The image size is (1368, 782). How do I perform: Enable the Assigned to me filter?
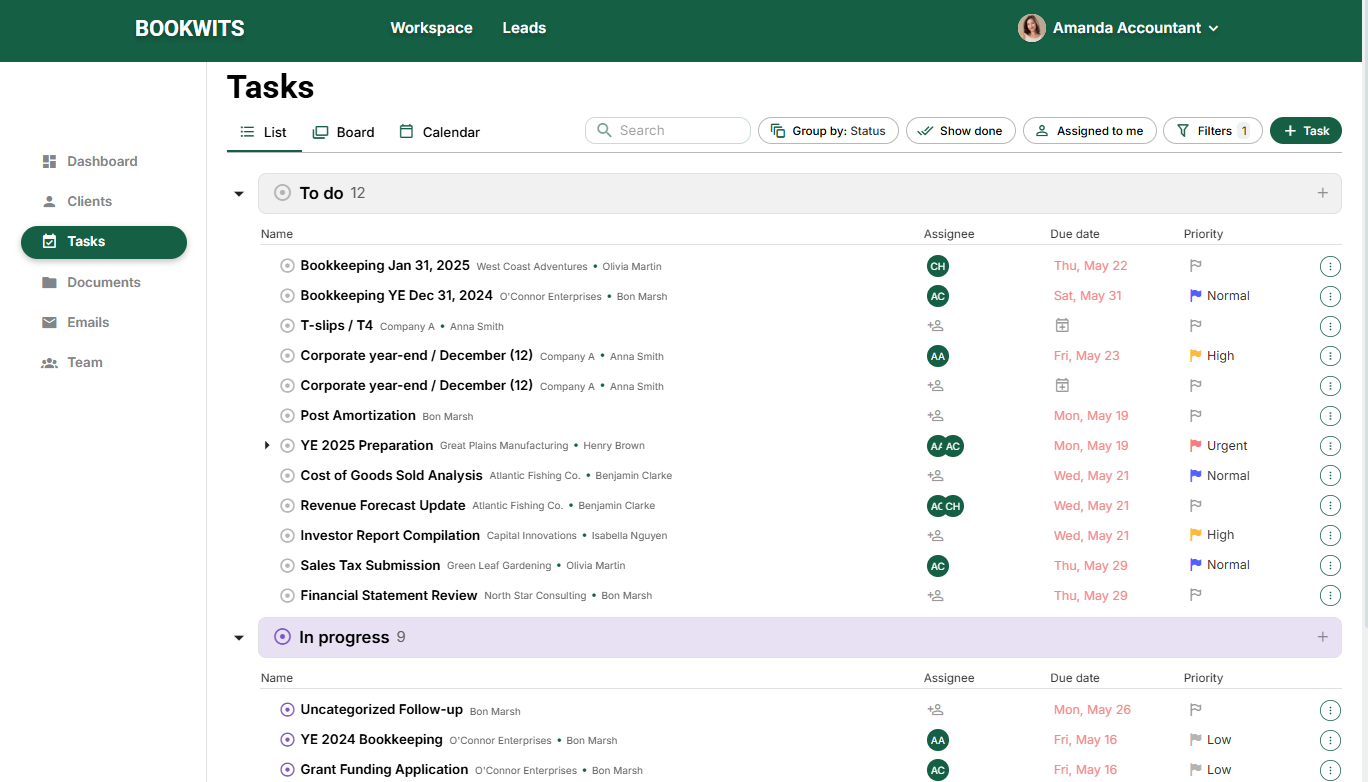coord(1089,130)
